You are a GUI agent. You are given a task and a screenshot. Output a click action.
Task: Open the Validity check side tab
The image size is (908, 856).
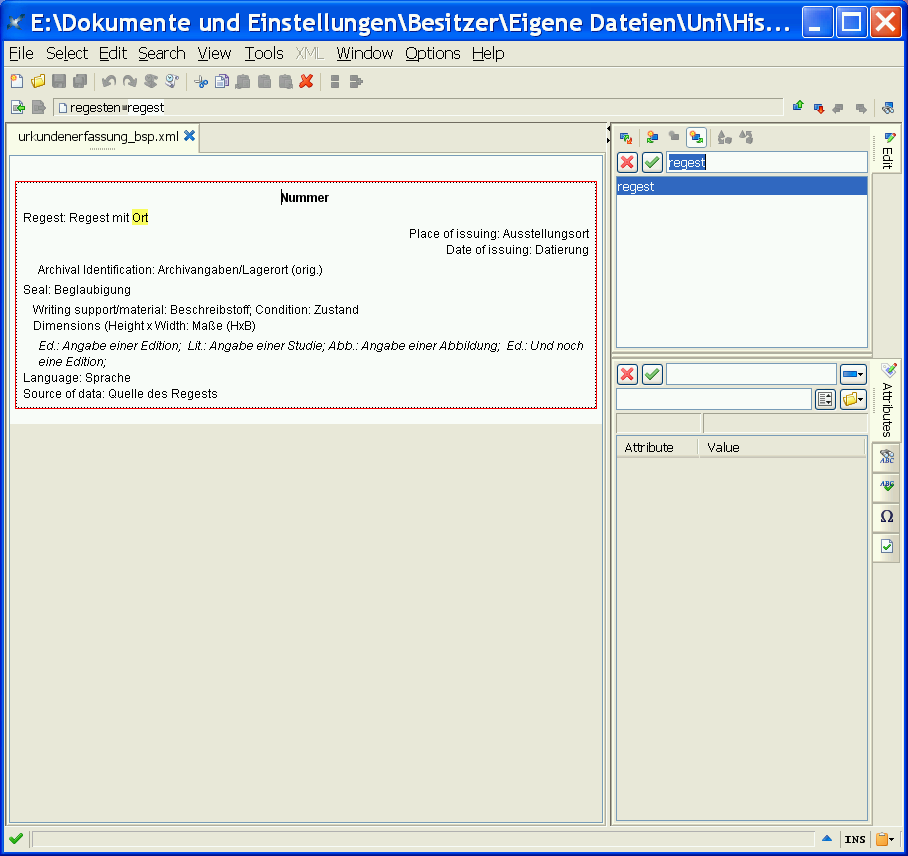point(887,547)
